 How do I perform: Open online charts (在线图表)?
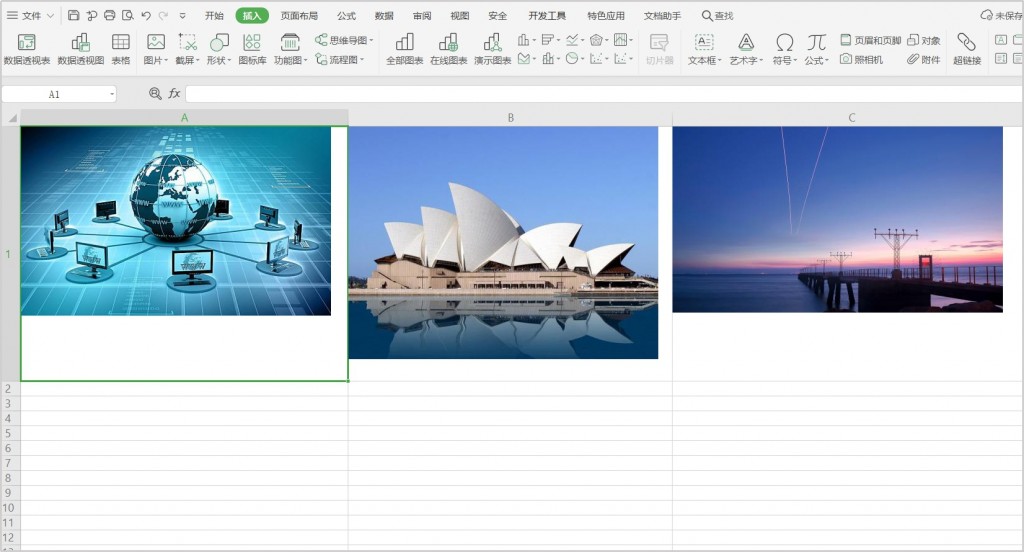(x=449, y=49)
